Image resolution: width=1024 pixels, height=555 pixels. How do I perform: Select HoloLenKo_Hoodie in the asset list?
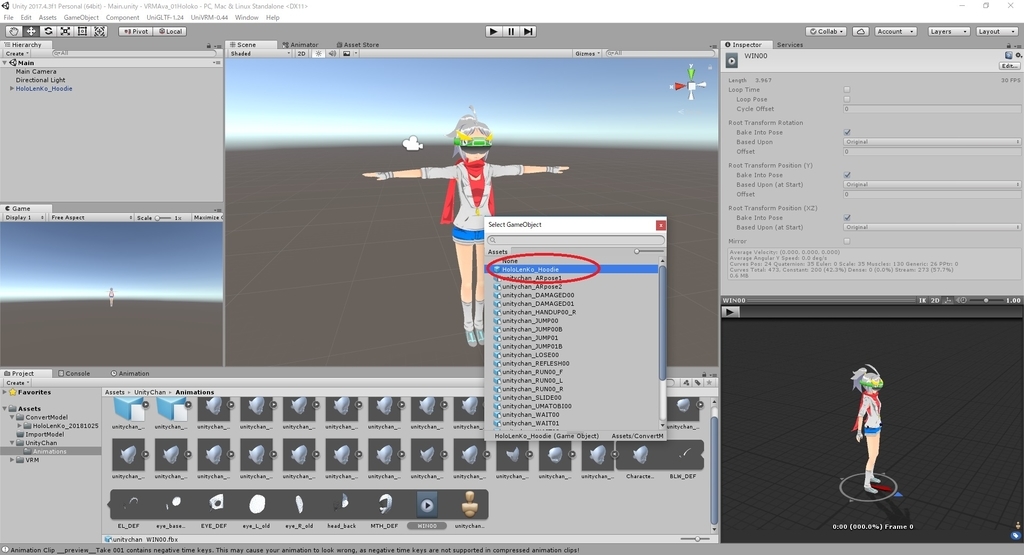click(571, 269)
